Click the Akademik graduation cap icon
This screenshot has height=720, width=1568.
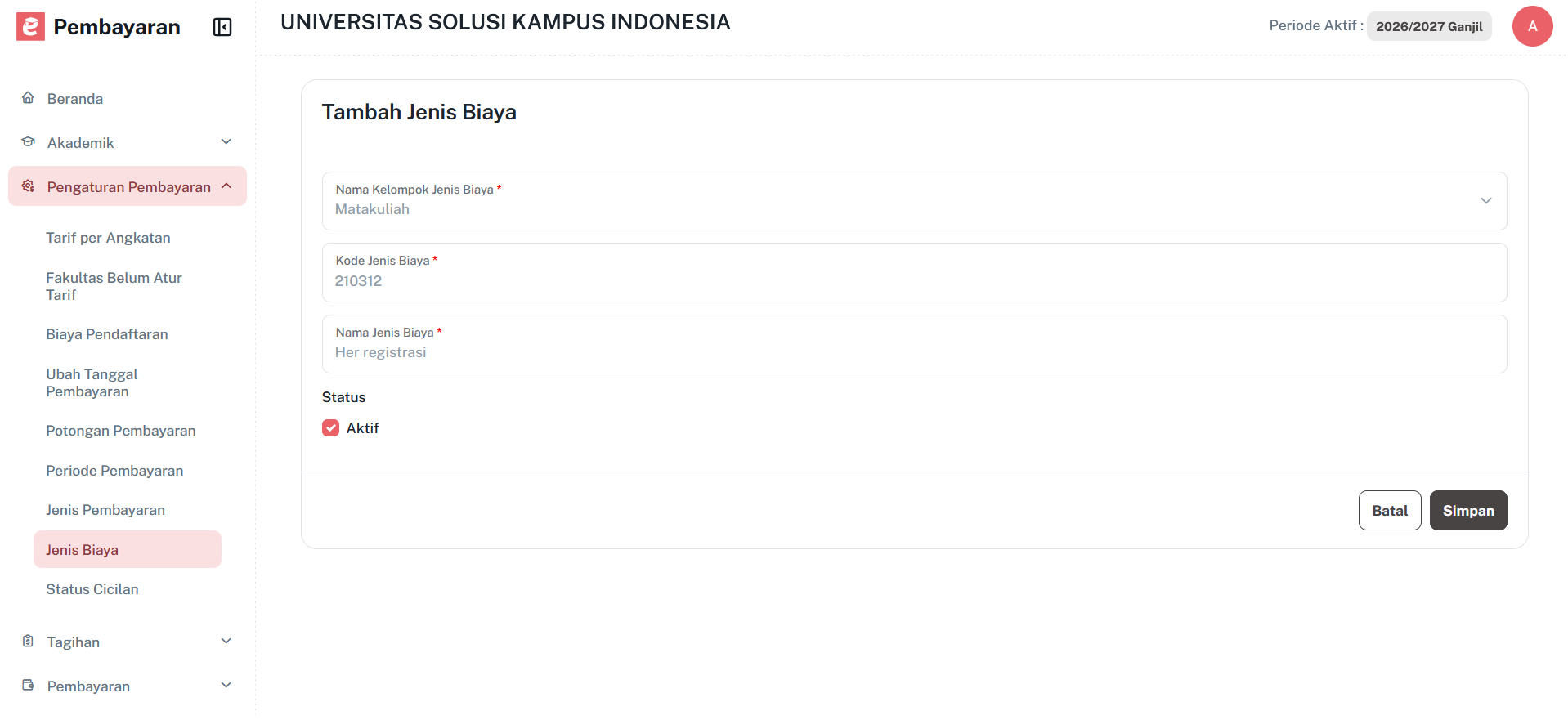28,141
